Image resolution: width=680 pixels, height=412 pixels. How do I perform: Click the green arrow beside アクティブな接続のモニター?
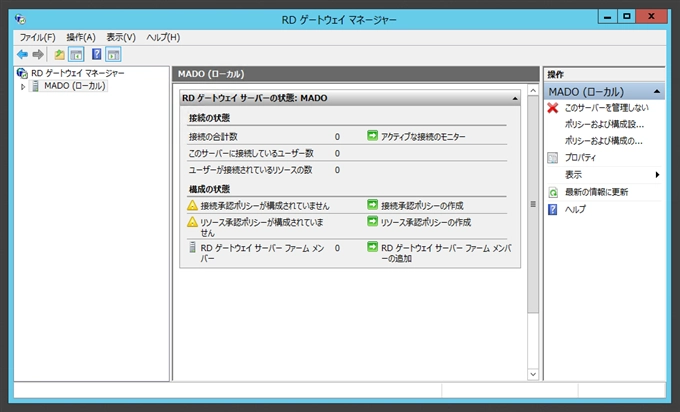click(x=372, y=136)
